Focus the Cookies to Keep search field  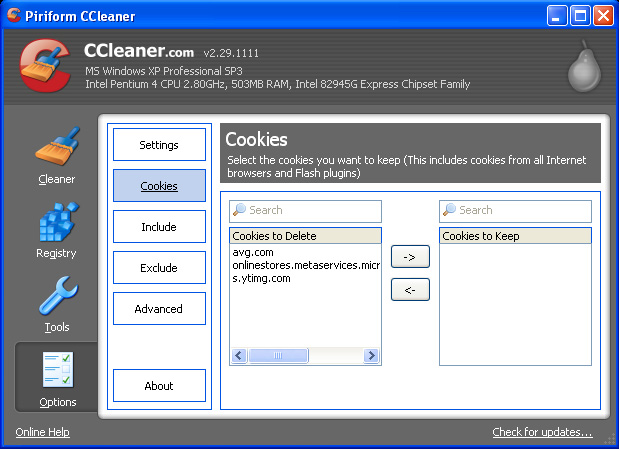tap(515, 211)
